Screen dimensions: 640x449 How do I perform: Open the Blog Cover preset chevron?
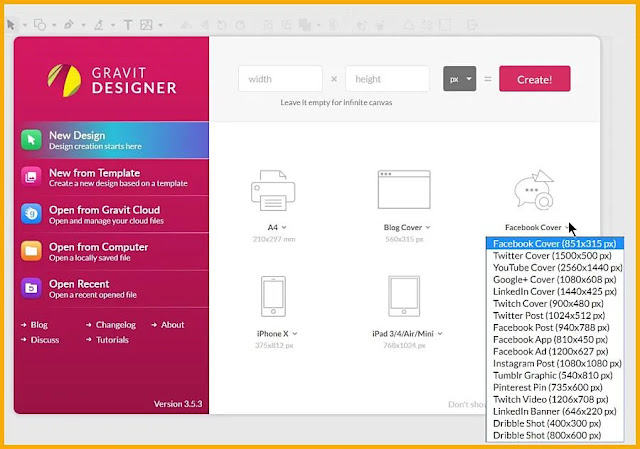pos(428,227)
